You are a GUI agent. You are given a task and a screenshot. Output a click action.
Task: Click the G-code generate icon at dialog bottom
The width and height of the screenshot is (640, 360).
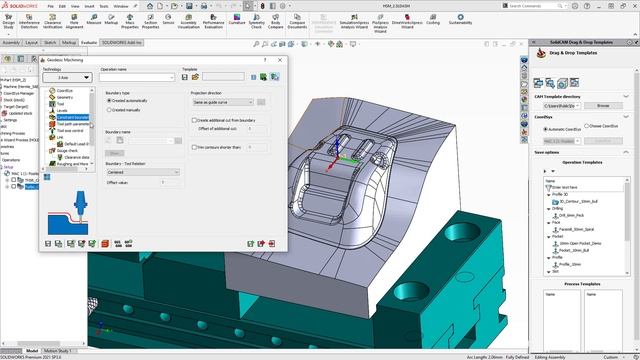coord(118,244)
